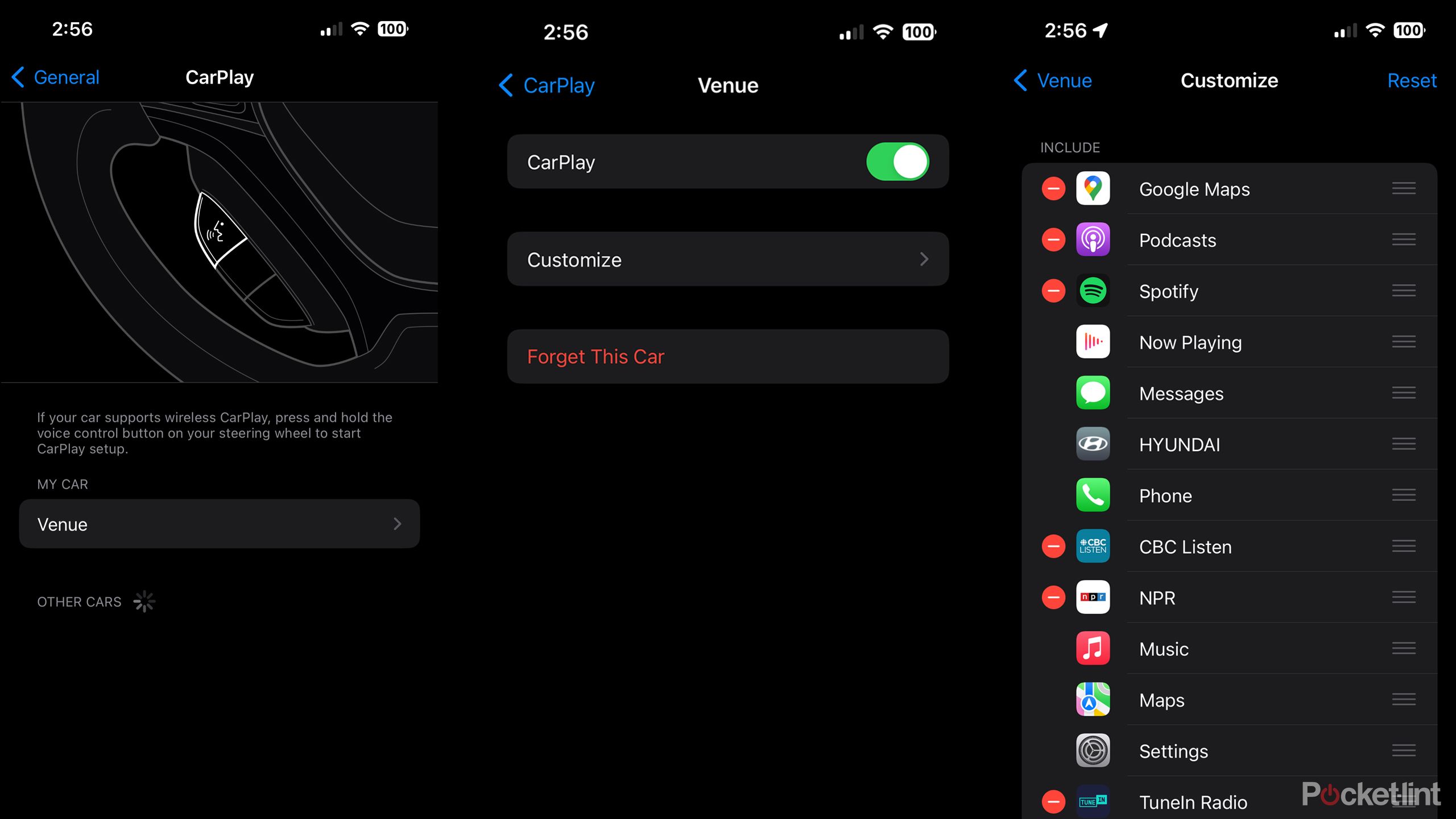Viewport: 1456px width, 819px height.
Task: Tap the CBC Listen icon in CarPlay
Action: [1093, 546]
